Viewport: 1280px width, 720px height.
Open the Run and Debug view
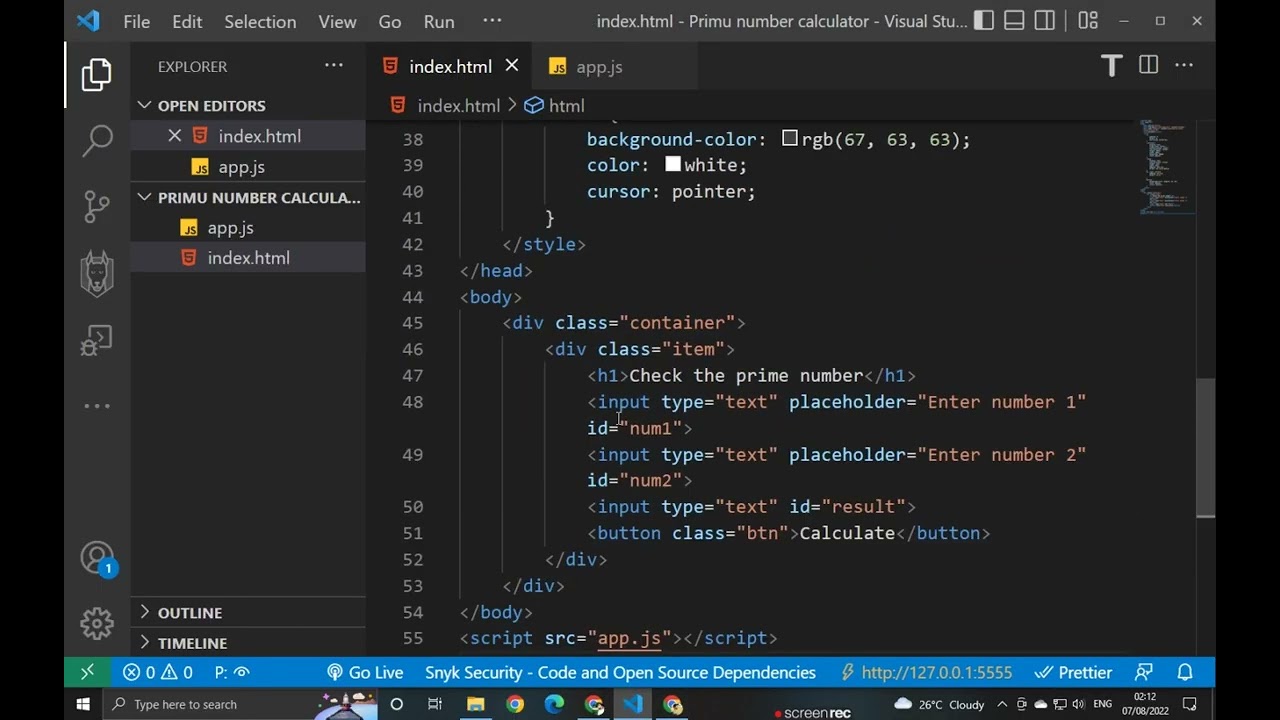coord(97,340)
